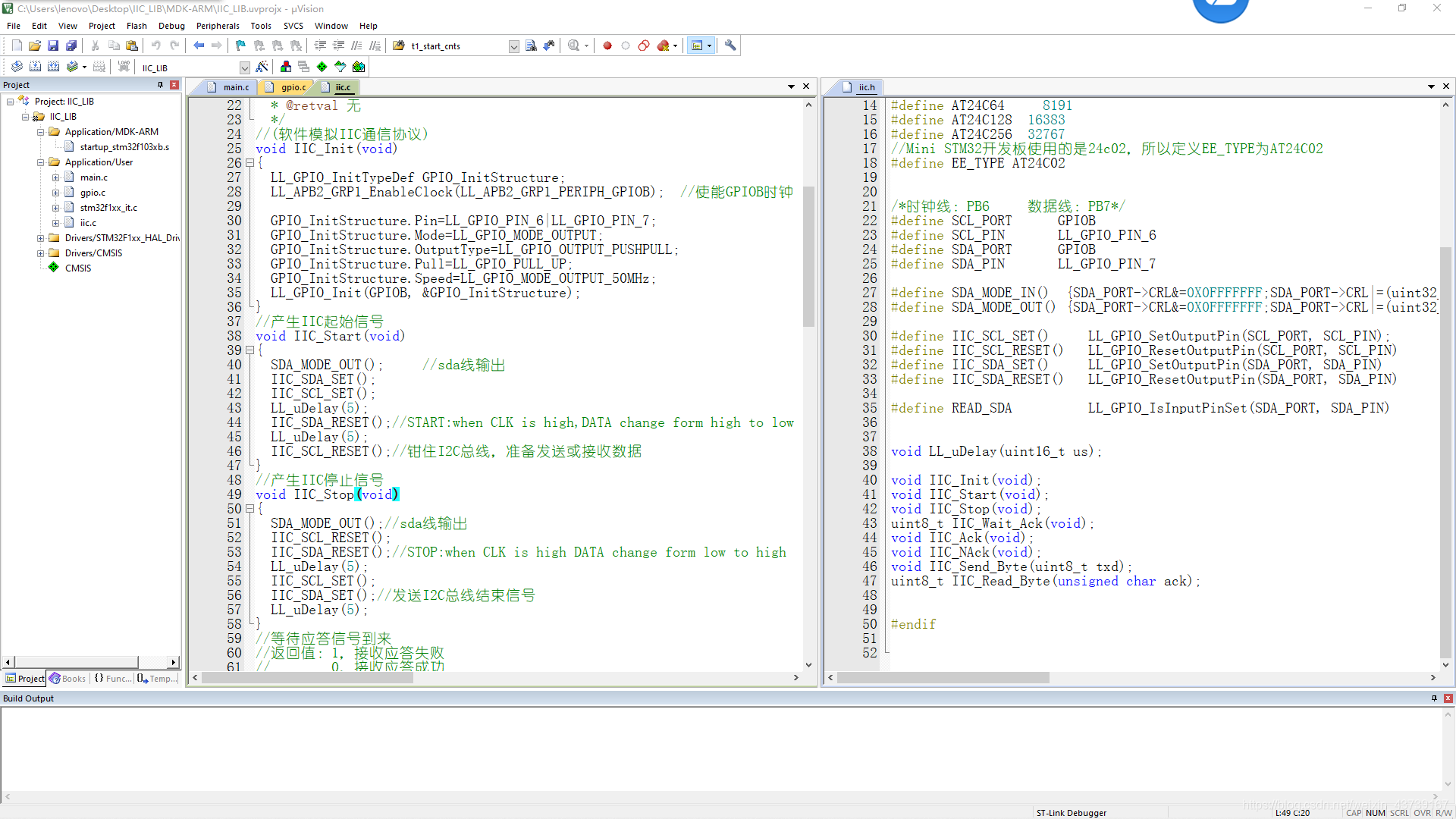Open the Window menu item

(330, 26)
